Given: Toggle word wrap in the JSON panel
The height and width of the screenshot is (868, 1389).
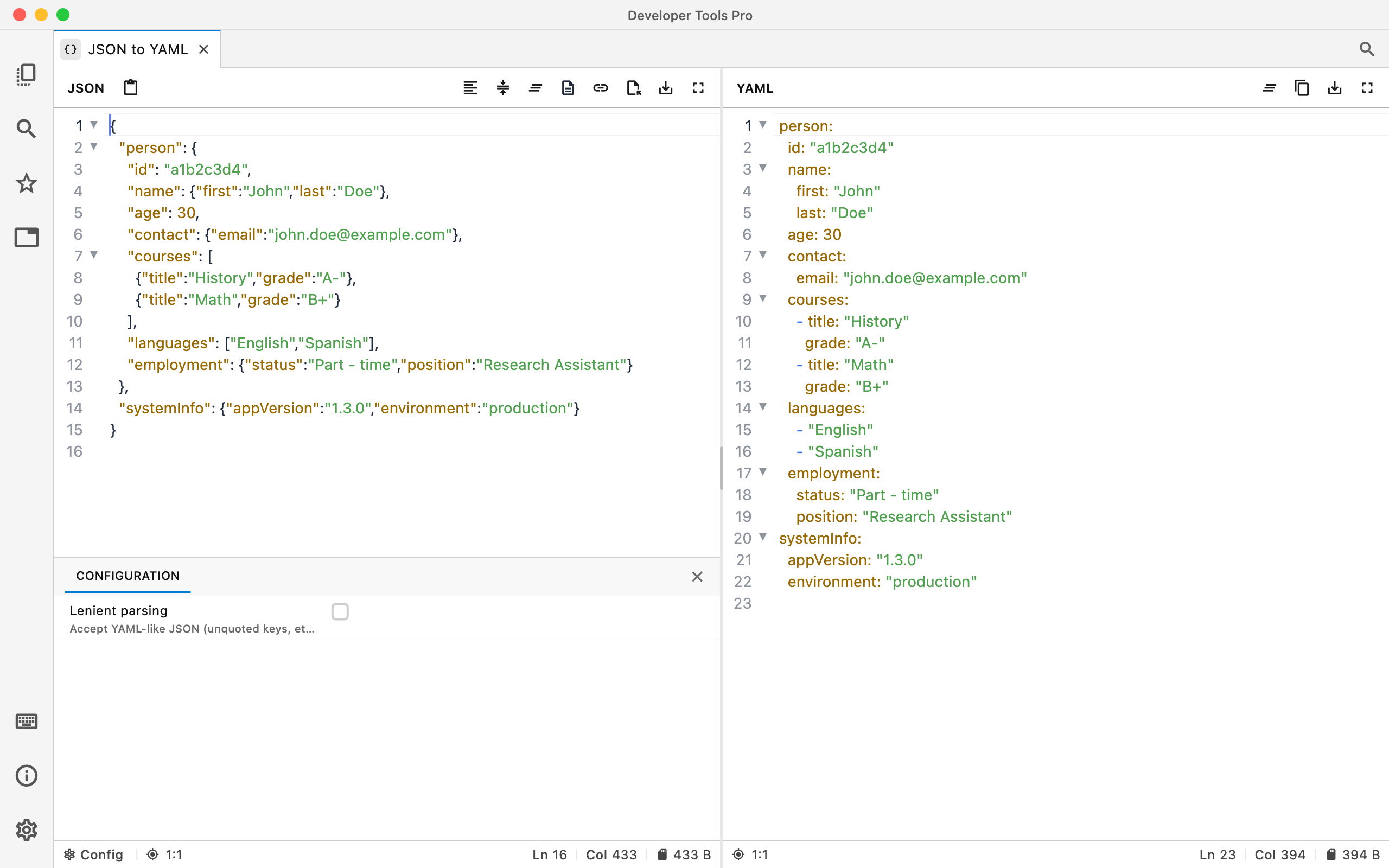Looking at the screenshot, I should 536,88.
